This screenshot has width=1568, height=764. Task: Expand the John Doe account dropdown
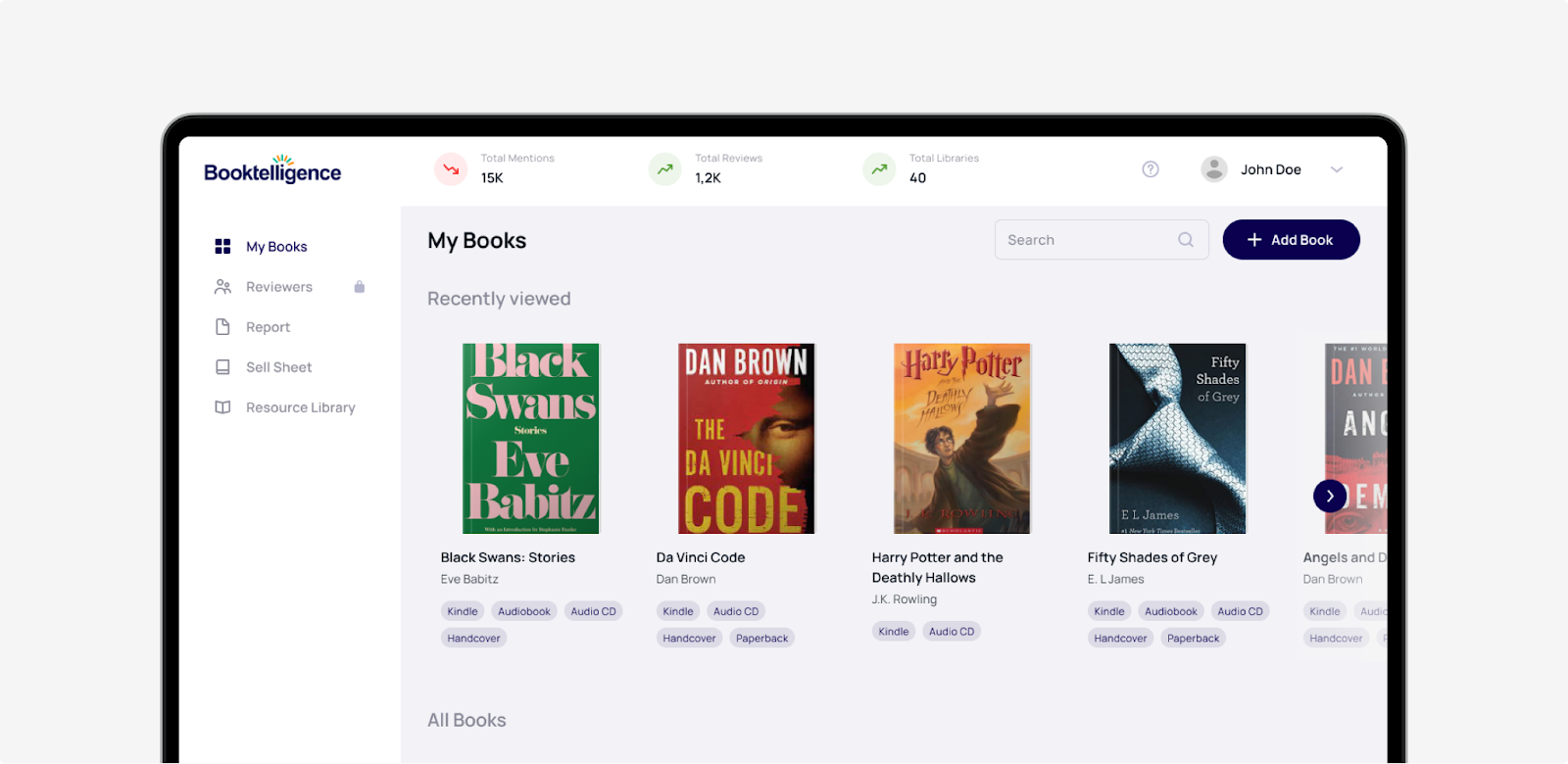[x=1336, y=169]
